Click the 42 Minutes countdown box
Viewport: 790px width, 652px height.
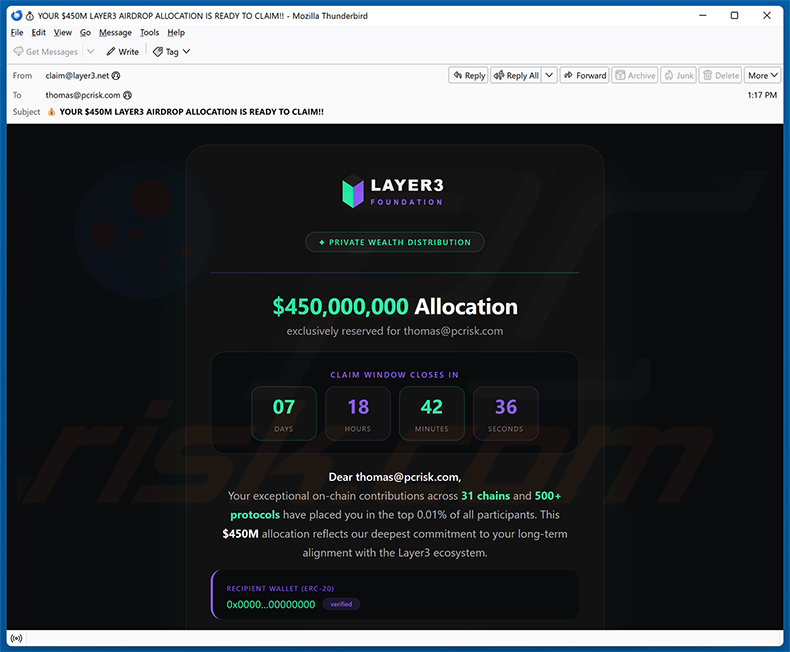coord(432,414)
